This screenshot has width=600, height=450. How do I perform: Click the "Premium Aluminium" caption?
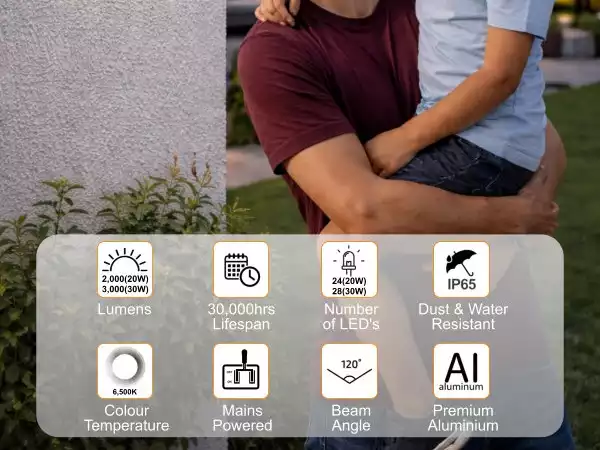tap(462, 418)
